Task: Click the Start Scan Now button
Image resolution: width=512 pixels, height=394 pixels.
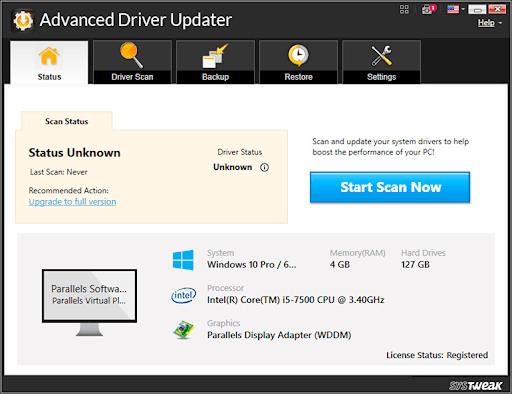Action: coord(390,187)
